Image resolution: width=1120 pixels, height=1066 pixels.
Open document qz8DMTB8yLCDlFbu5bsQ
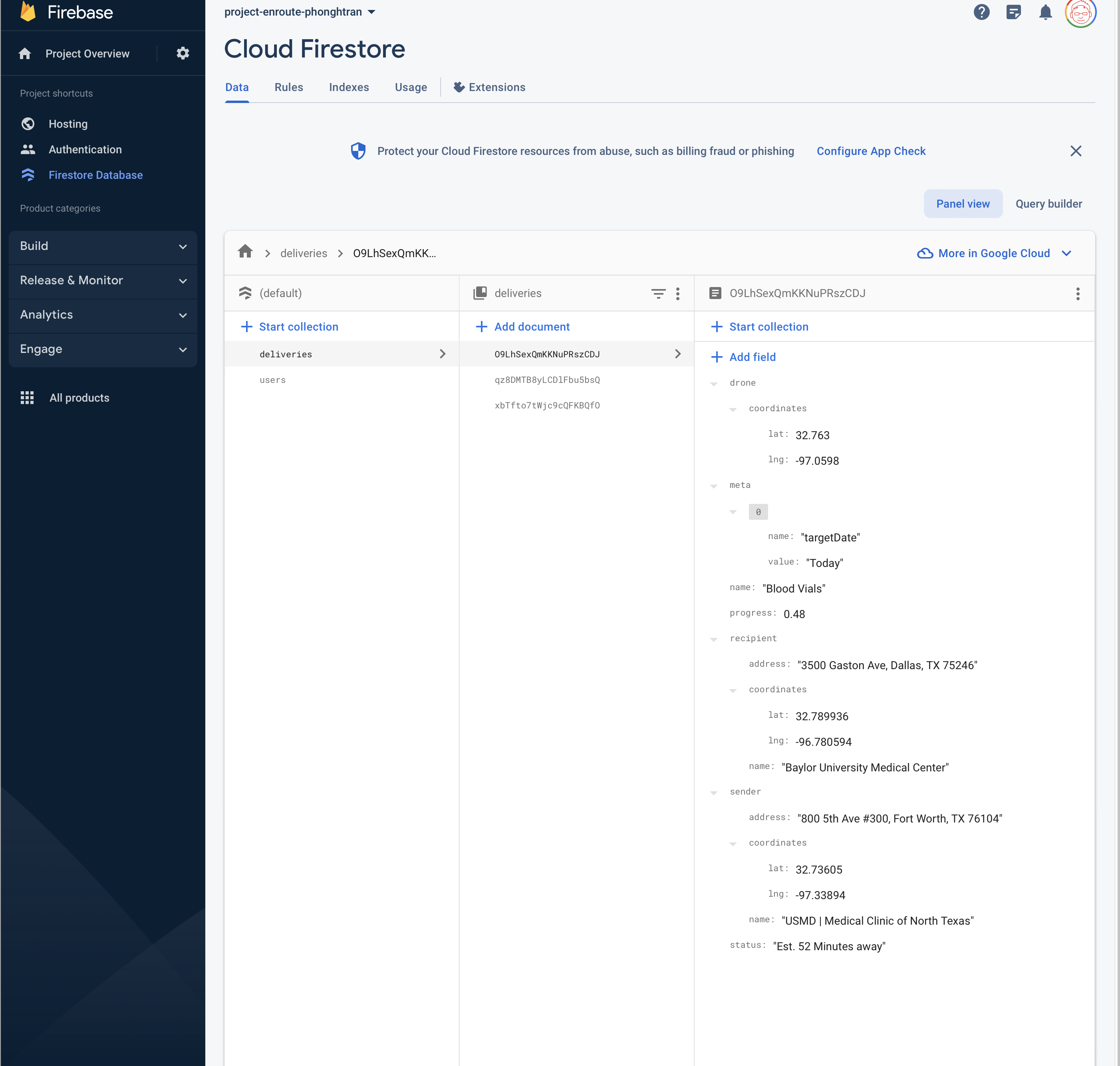click(x=576, y=380)
